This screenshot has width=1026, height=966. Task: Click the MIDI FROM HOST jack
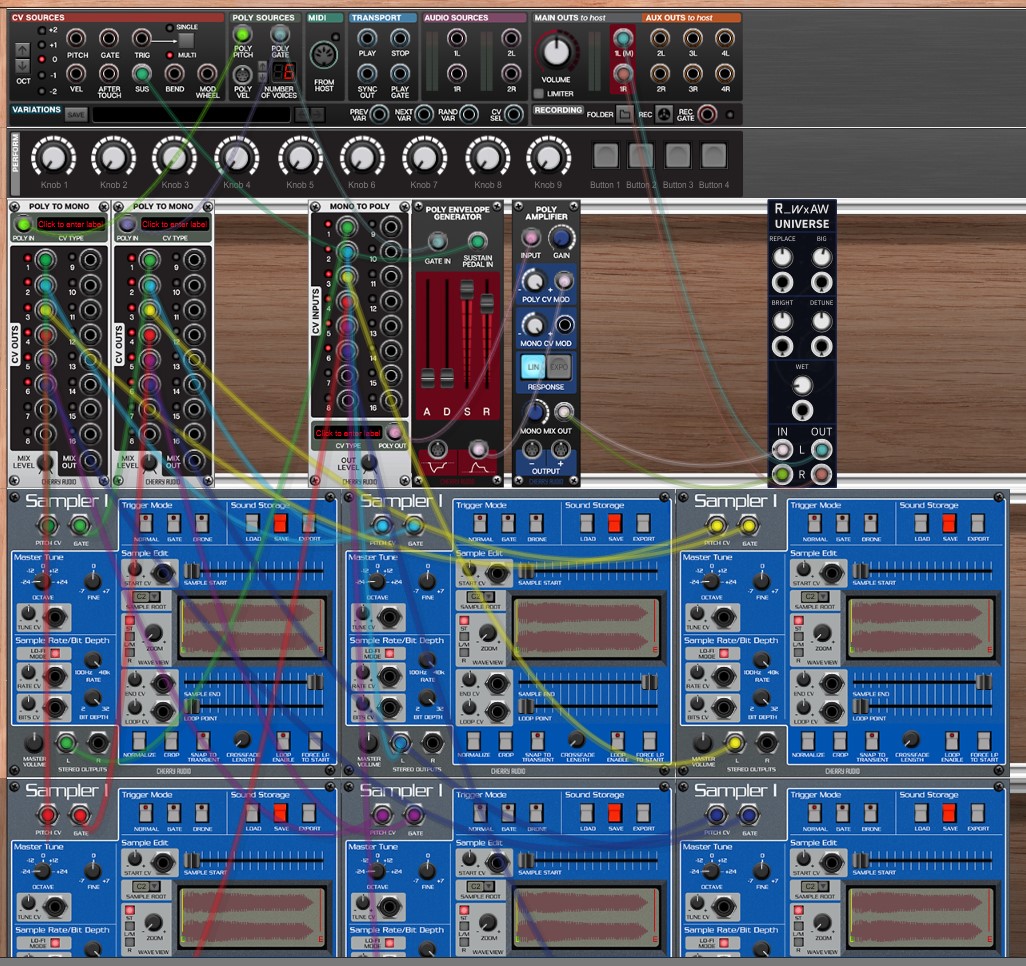[x=323, y=56]
